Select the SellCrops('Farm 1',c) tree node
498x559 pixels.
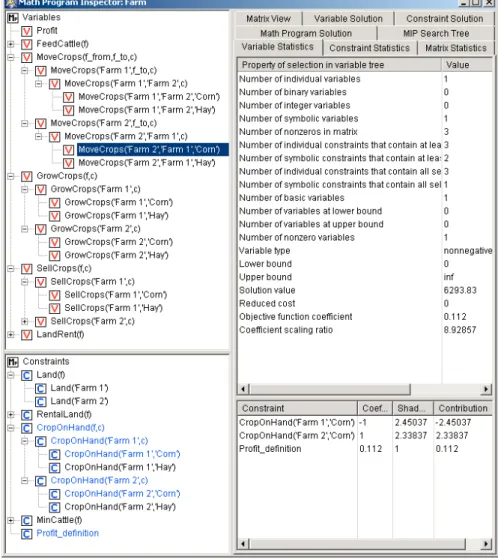click(93, 282)
